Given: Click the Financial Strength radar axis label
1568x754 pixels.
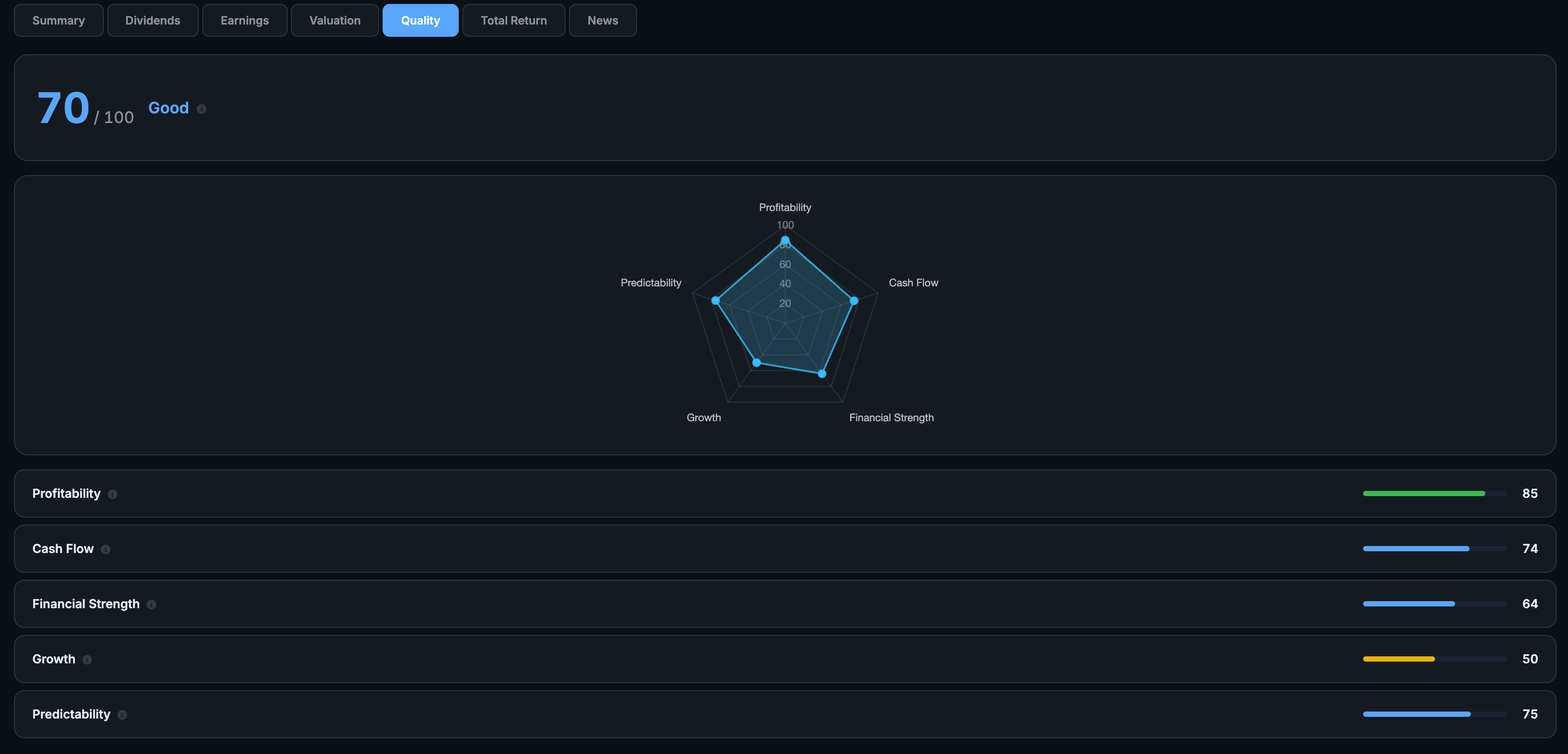Looking at the screenshot, I should click(x=891, y=418).
